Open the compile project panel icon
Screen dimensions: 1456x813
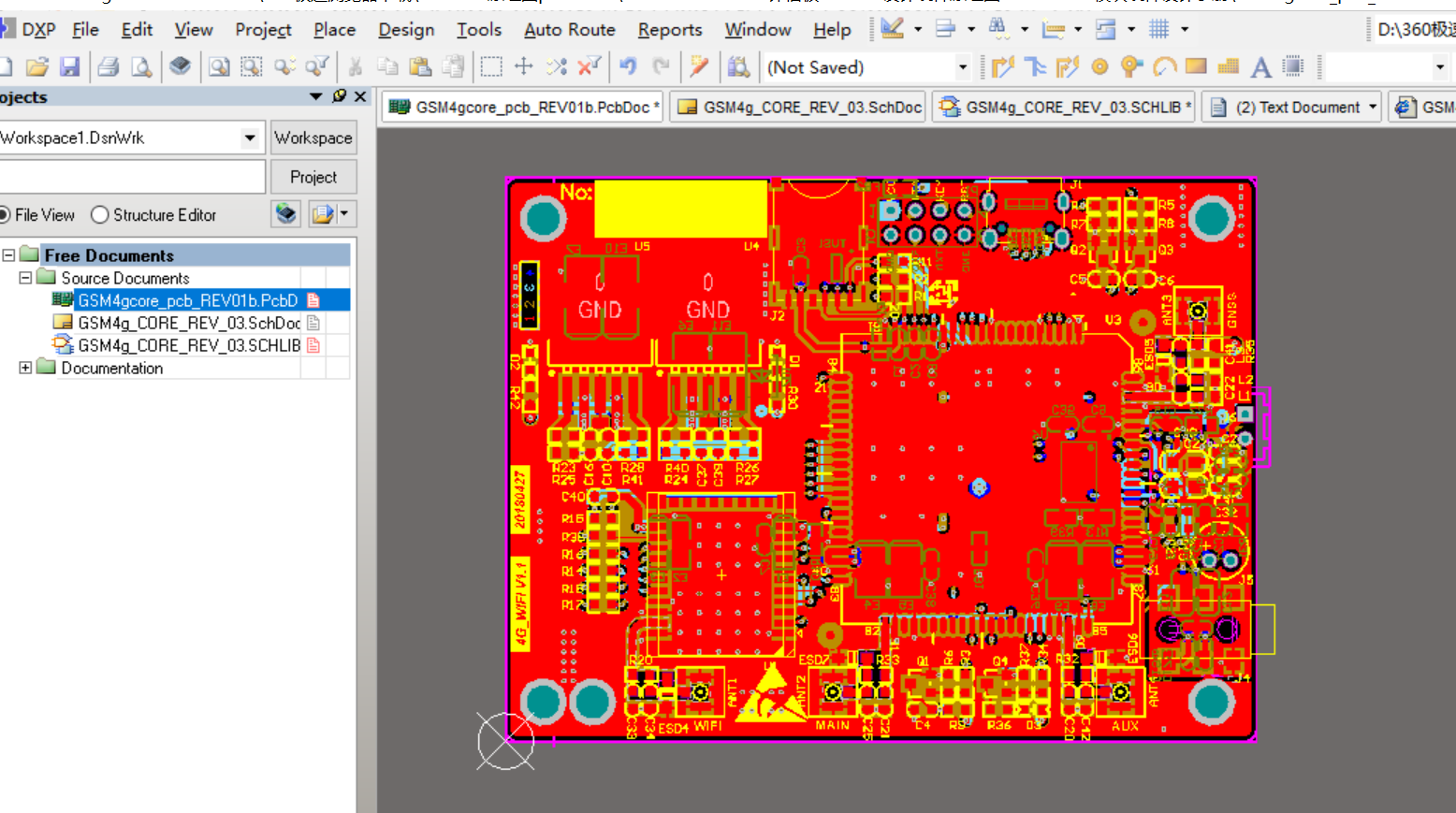[286, 214]
